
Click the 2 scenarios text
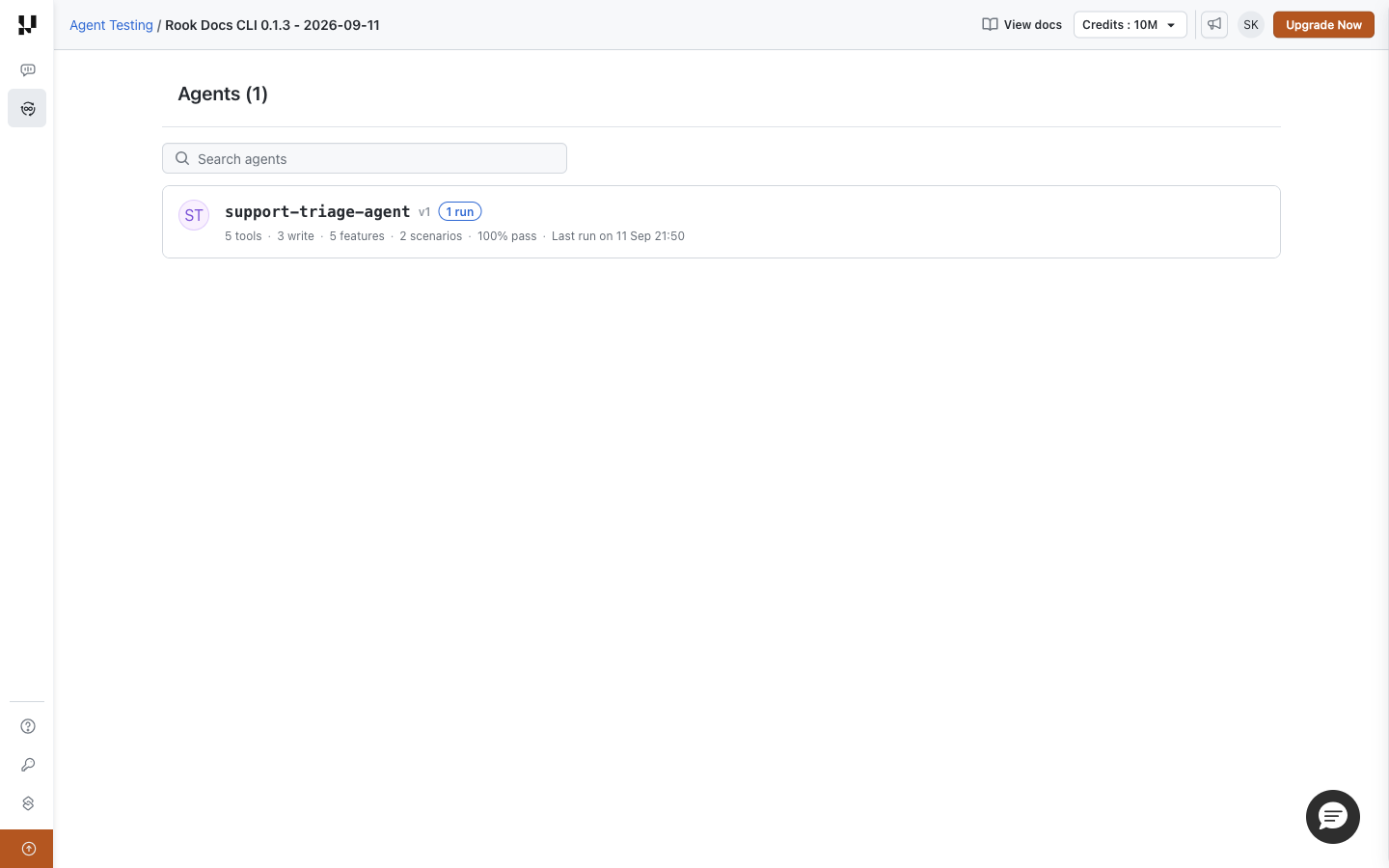click(431, 236)
